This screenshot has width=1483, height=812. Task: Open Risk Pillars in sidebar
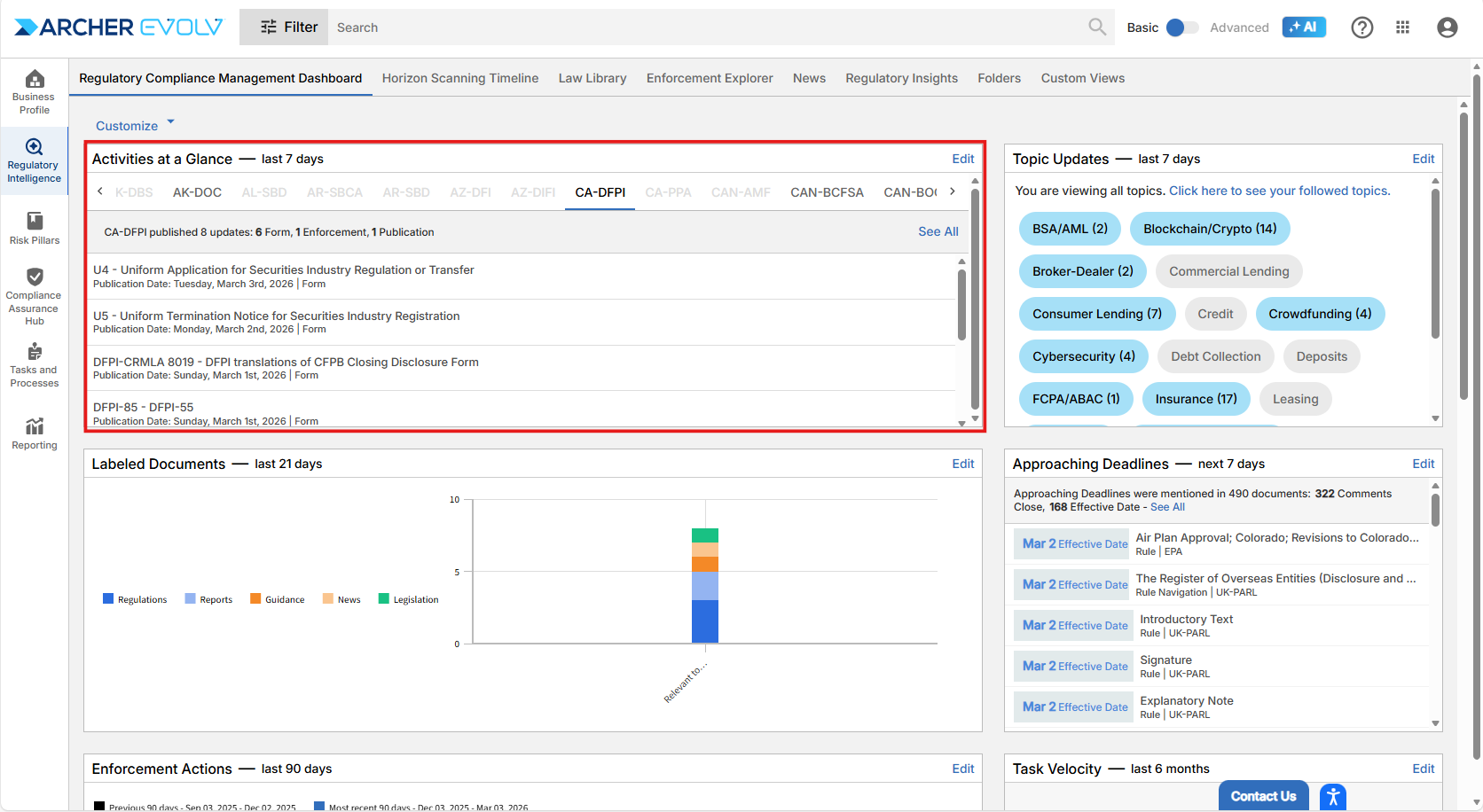coord(35,228)
